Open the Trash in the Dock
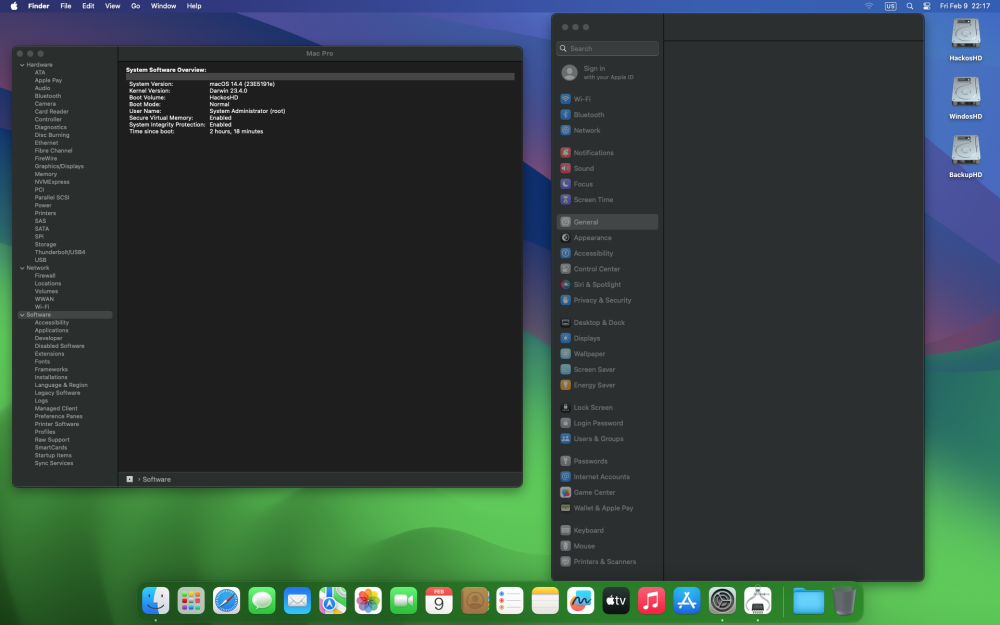The width and height of the screenshot is (1000, 625). tap(844, 600)
